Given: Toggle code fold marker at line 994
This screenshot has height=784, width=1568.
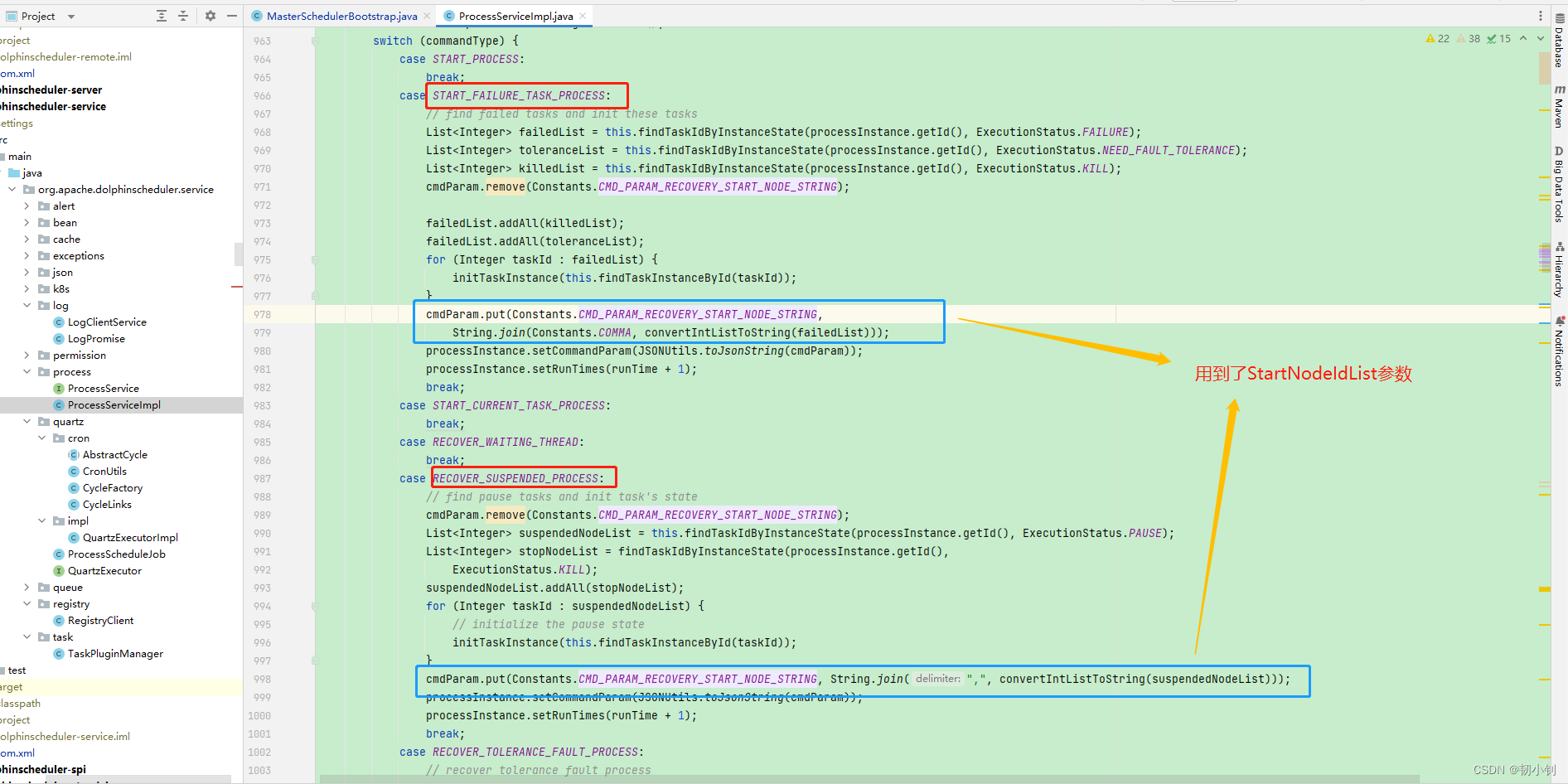Looking at the screenshot, I should (x=315, y=606).
